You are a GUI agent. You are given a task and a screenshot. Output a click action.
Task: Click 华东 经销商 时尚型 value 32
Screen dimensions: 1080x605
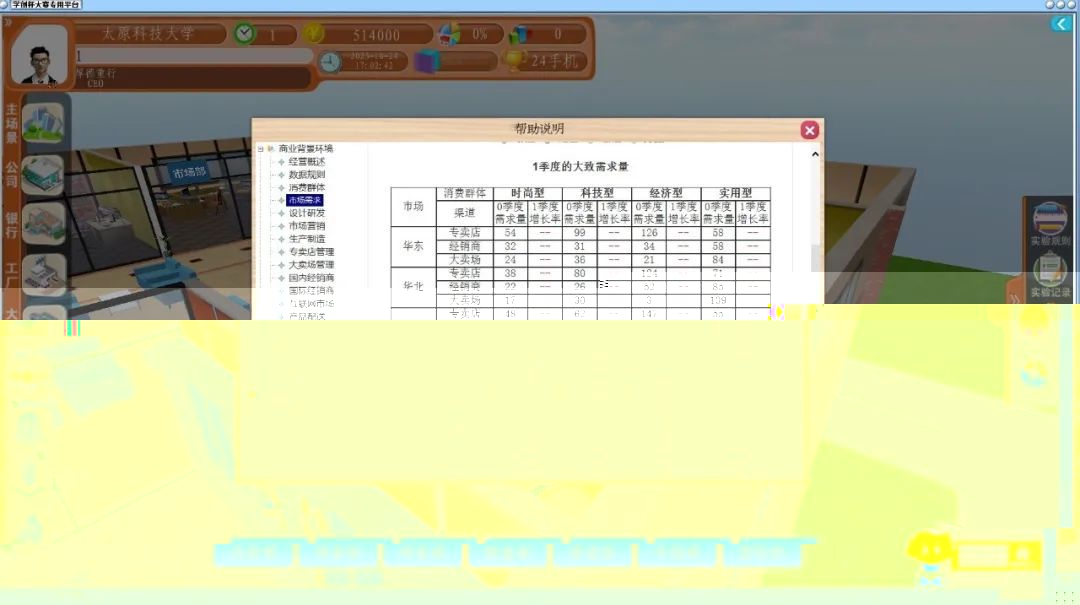click(510, 246)
